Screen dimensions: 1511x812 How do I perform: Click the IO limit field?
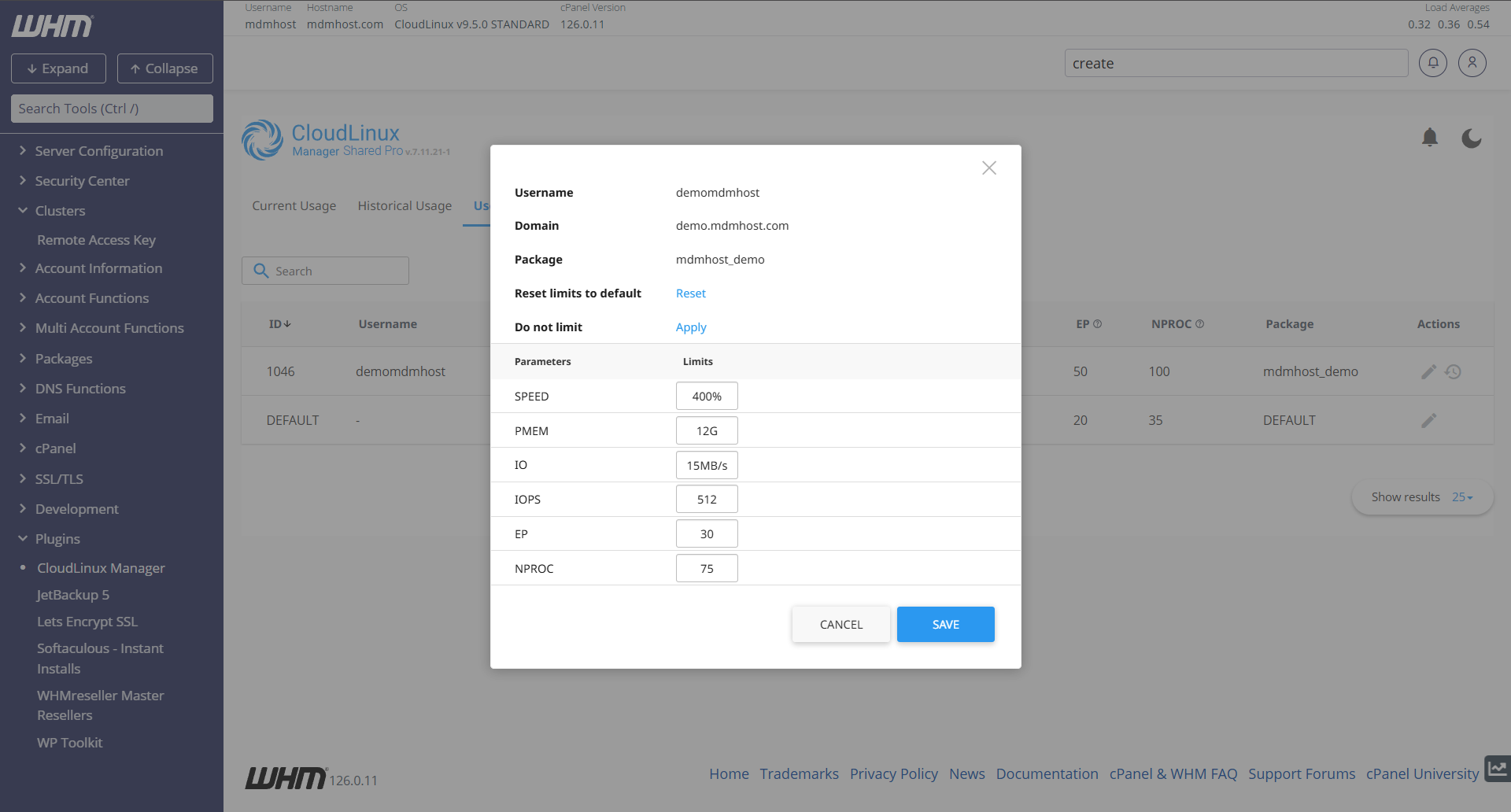coord(707,465)
